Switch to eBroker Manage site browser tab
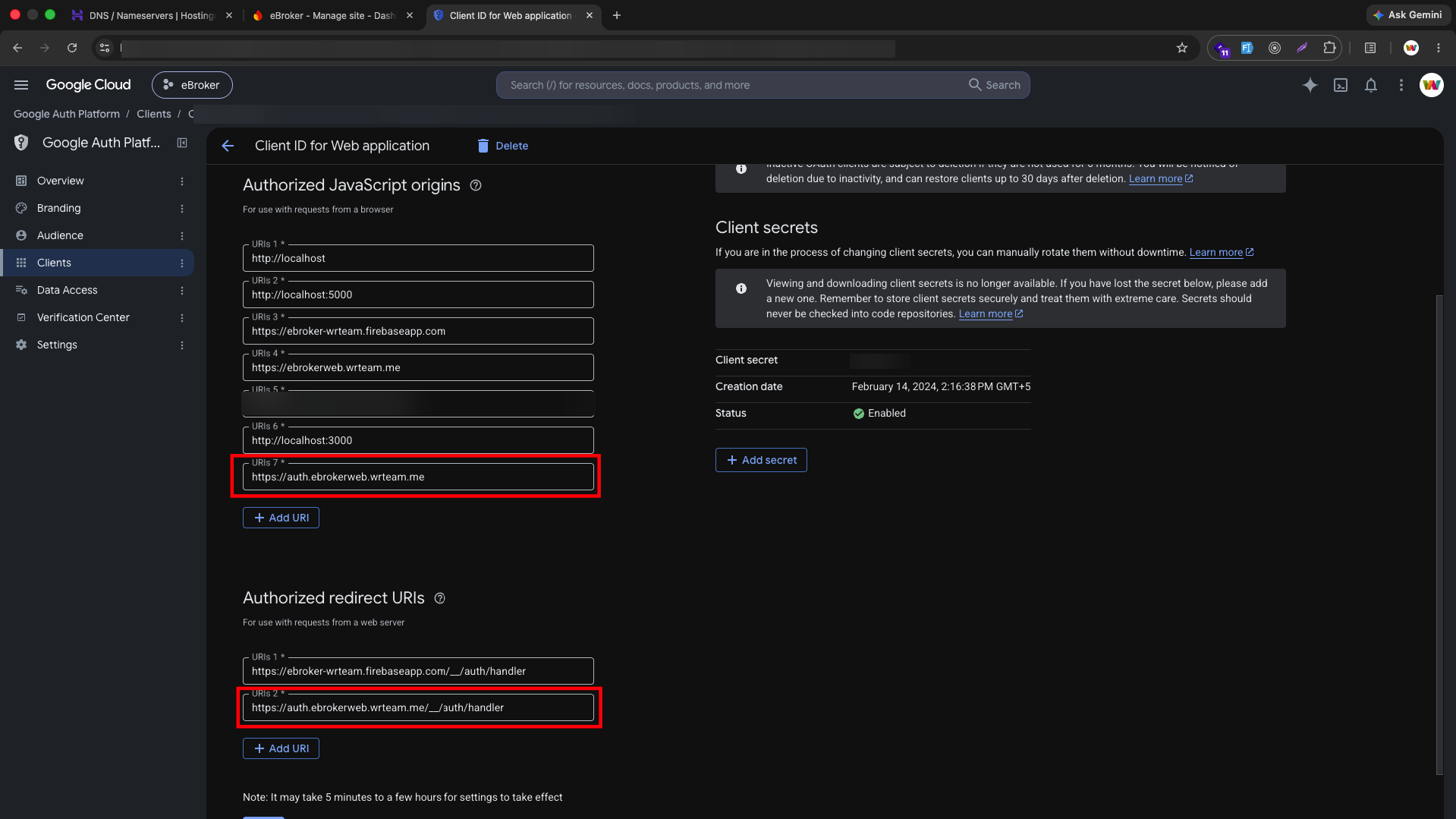This screenshot has height=819, width=1456. pos(332,15)
